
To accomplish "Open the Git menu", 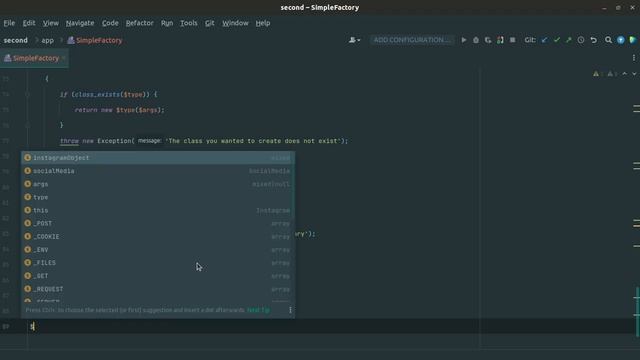I will click(x=210, y=23).
